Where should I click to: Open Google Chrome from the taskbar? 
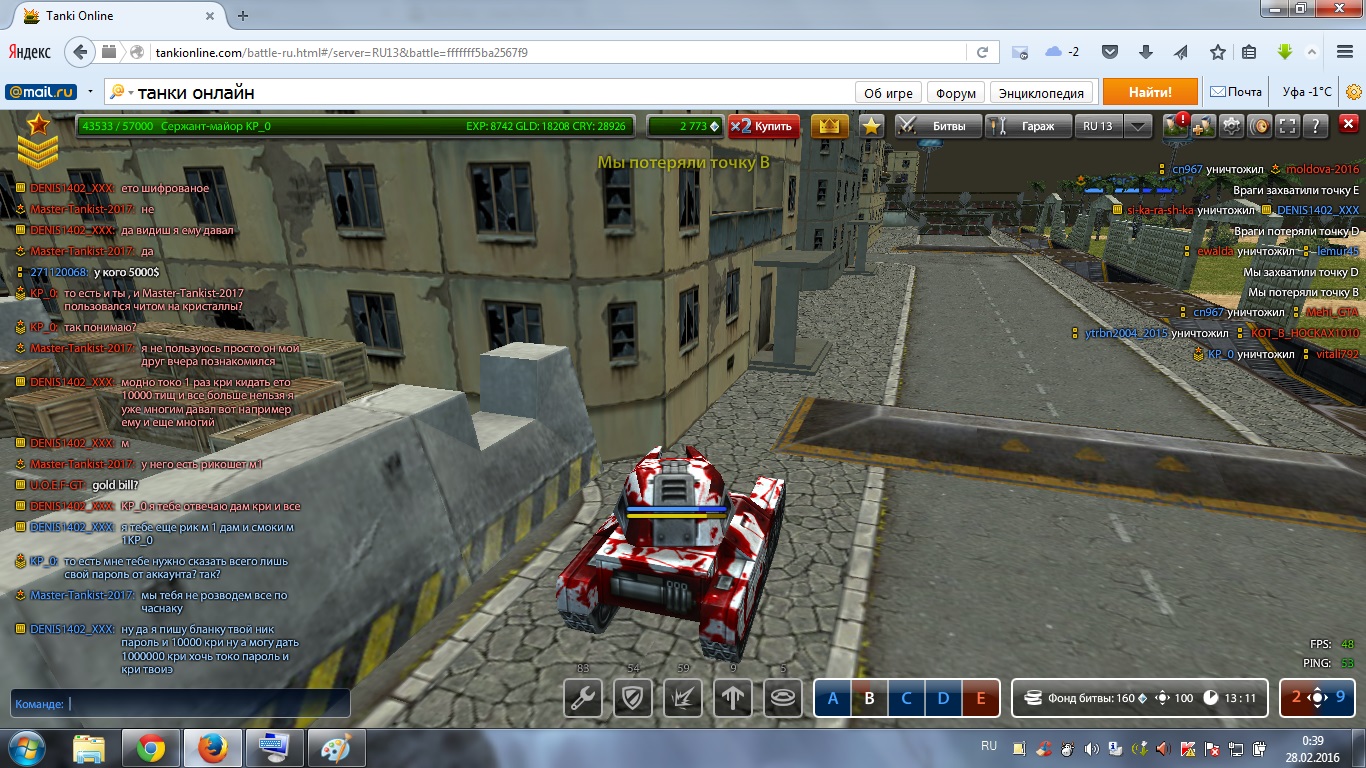151,748
